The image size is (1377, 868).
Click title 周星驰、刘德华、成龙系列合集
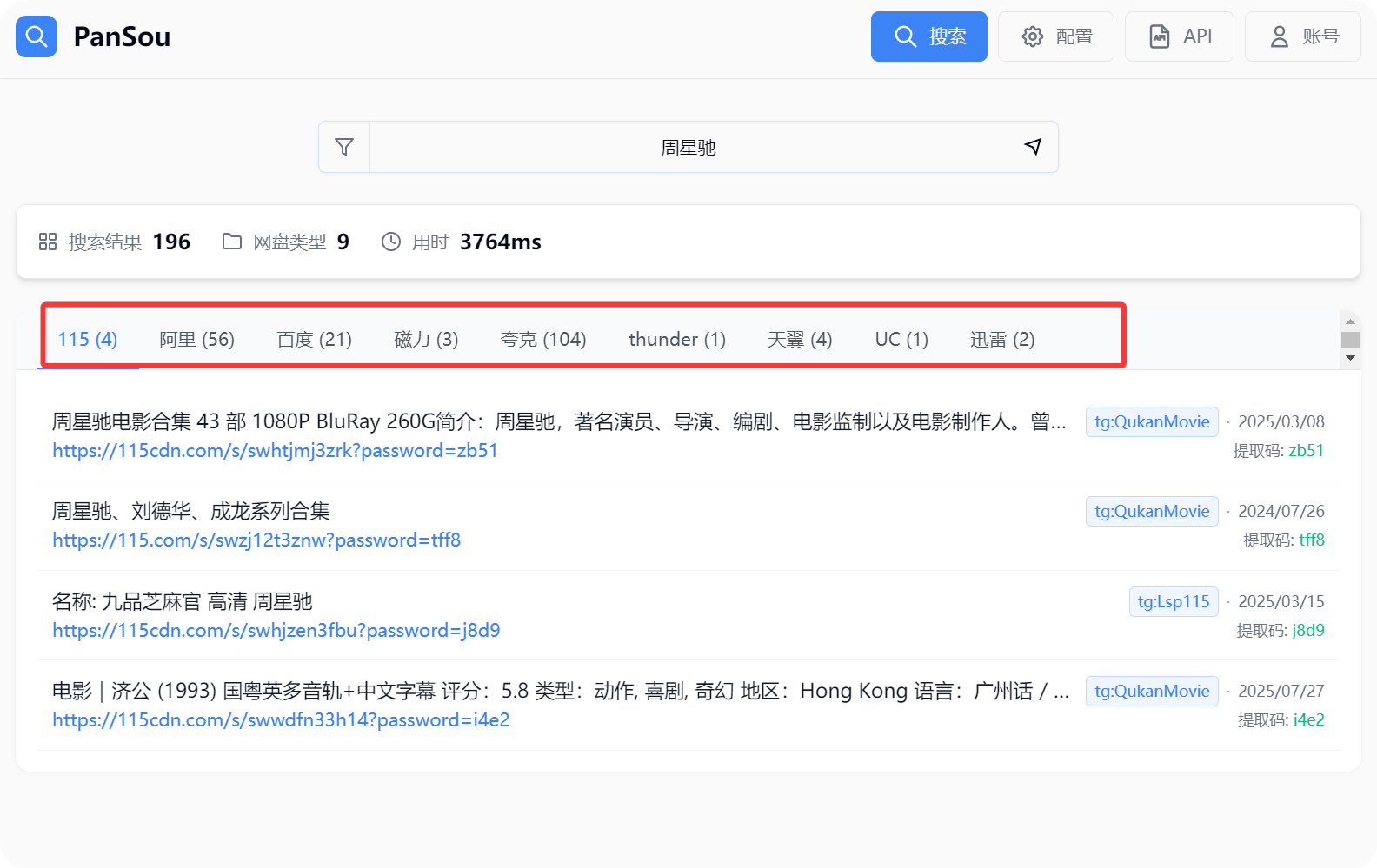pos(191,511)
